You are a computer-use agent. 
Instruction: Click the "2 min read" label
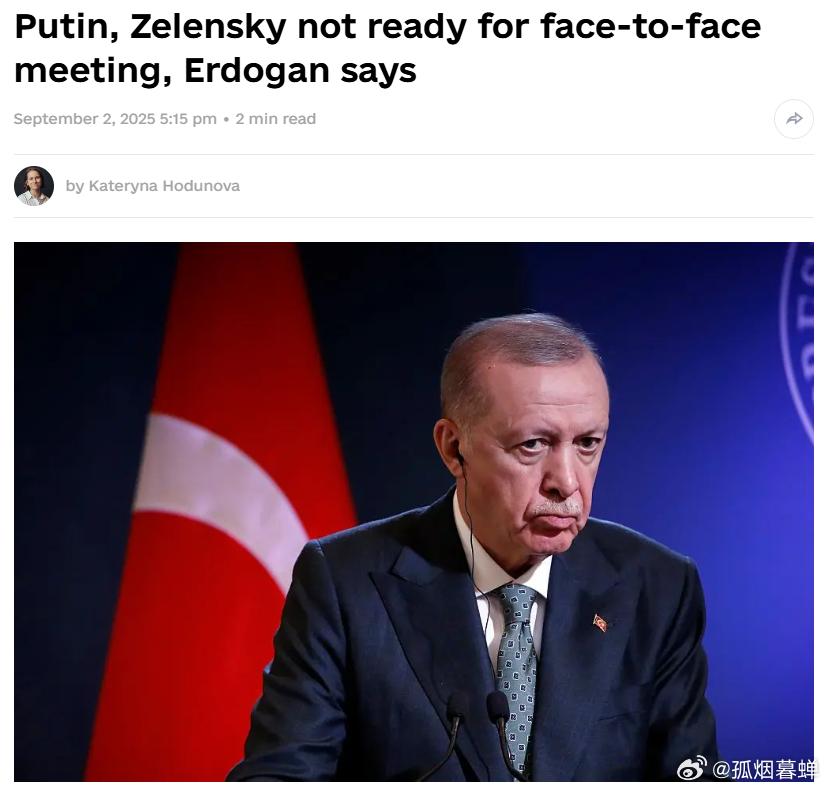coord(275,119)
